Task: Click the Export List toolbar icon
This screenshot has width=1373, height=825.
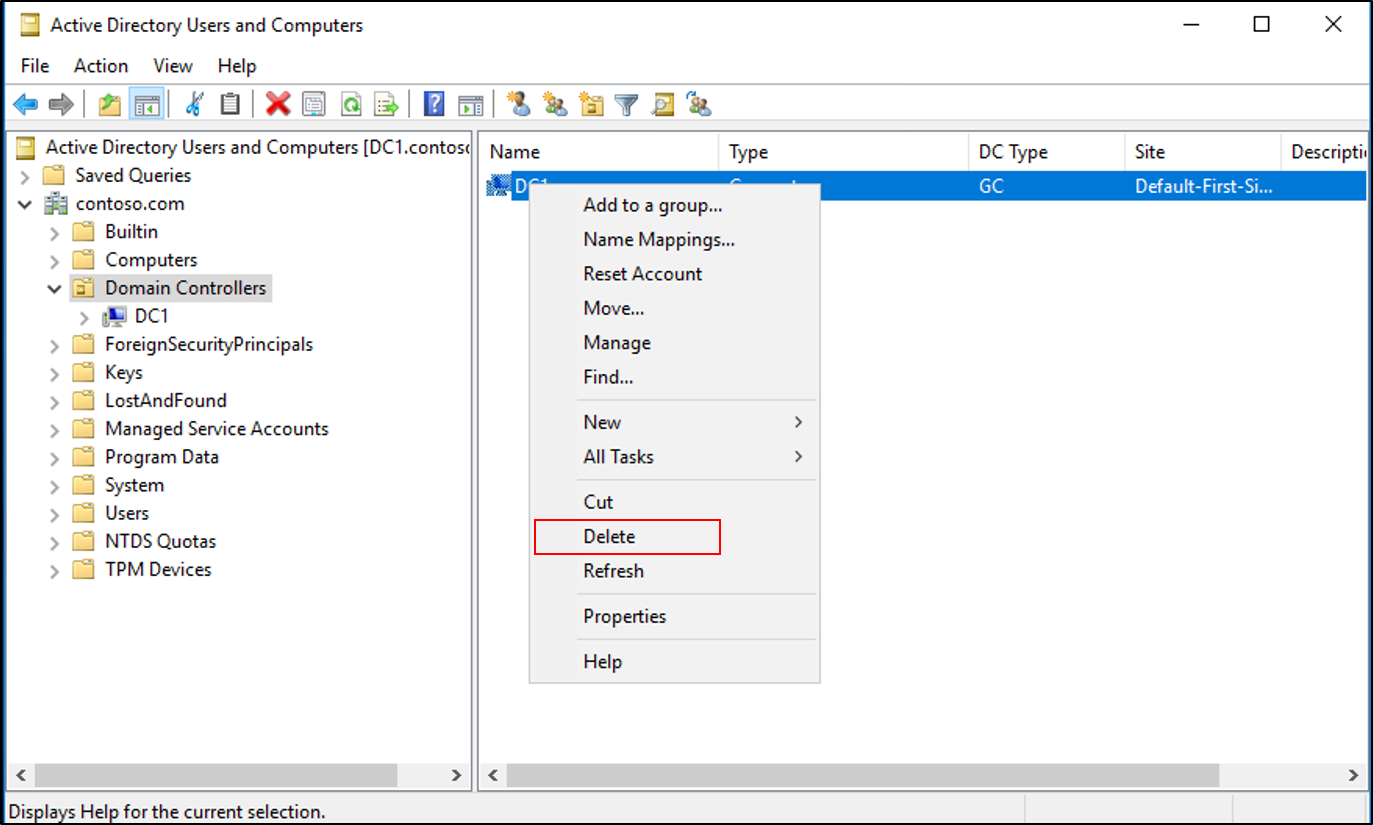Action: [386, 104]
